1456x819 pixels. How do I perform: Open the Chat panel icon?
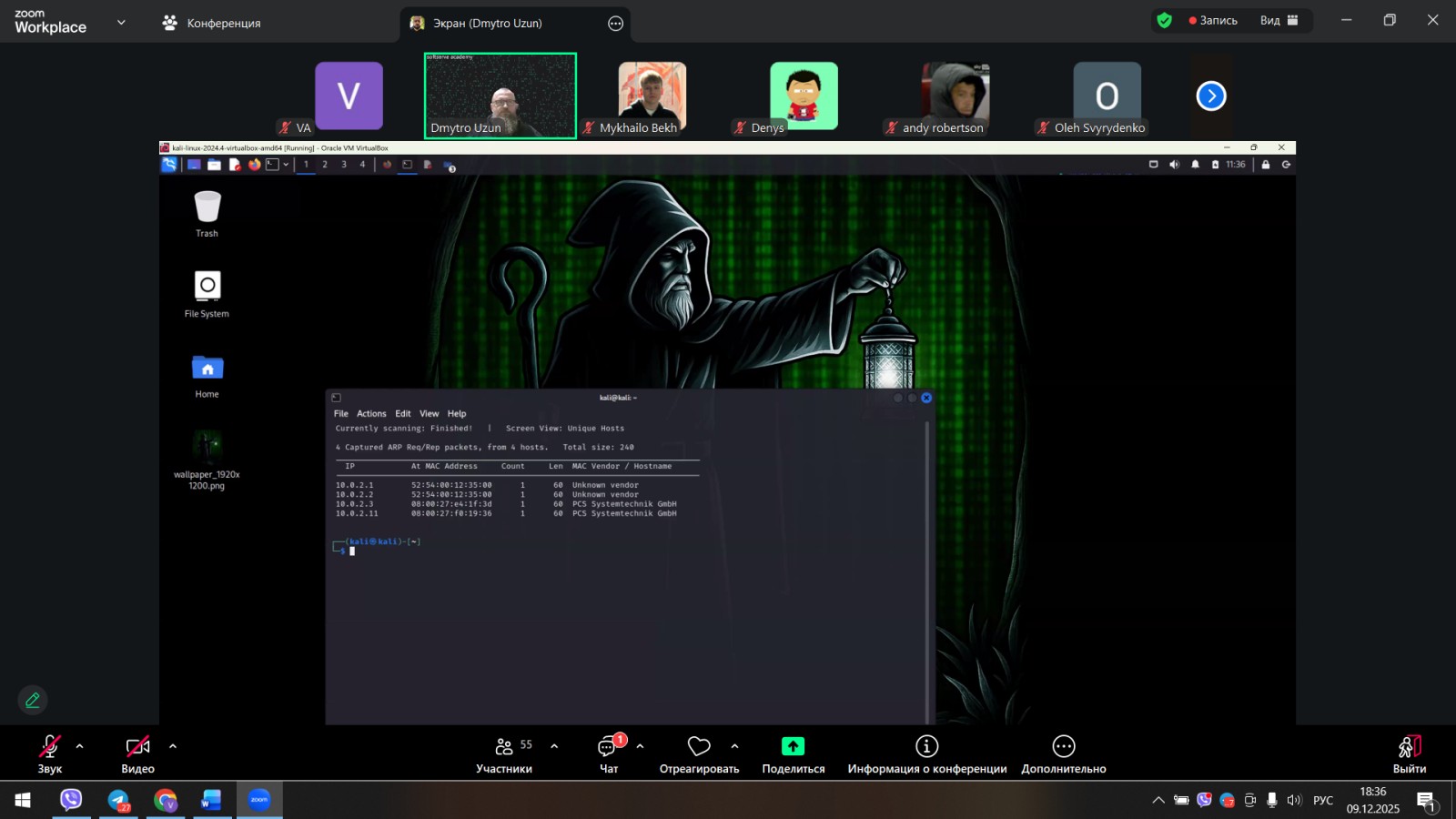coord(607,747)
